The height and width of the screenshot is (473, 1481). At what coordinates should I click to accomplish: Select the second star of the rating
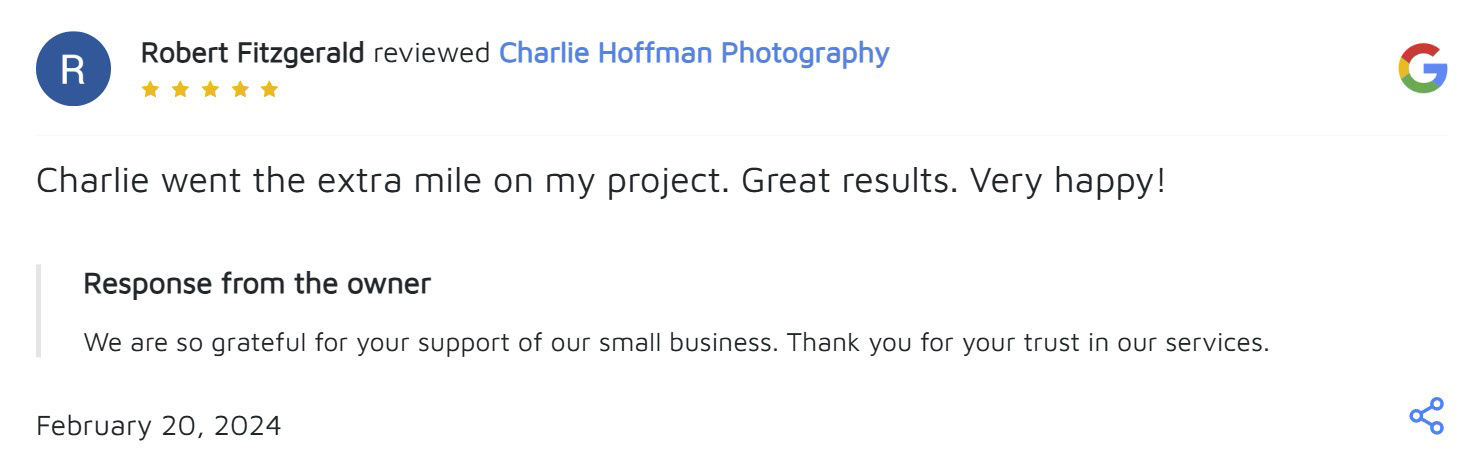click(x=180, y=90)
